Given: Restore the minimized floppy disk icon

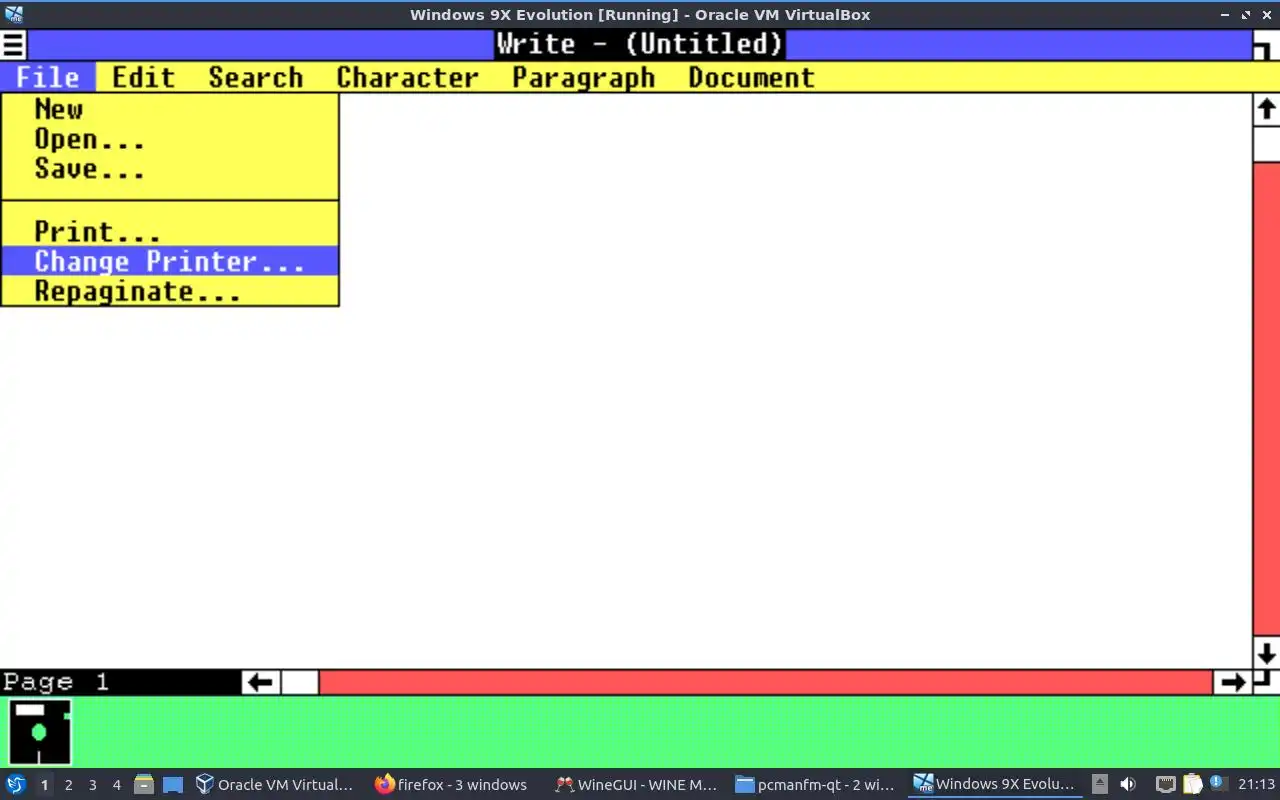Looking at the screenshot, I should click(x=40, y=732).
